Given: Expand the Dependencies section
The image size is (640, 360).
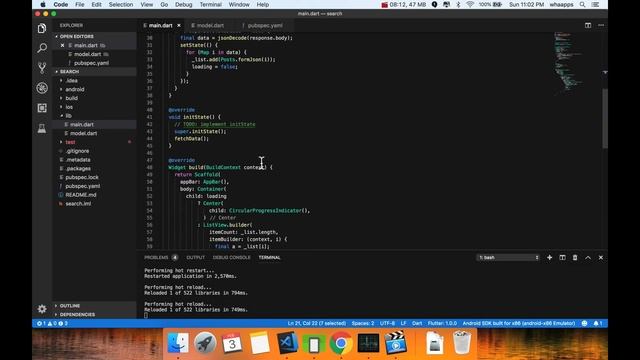Looking at the screenshot, I should point(77,315).
